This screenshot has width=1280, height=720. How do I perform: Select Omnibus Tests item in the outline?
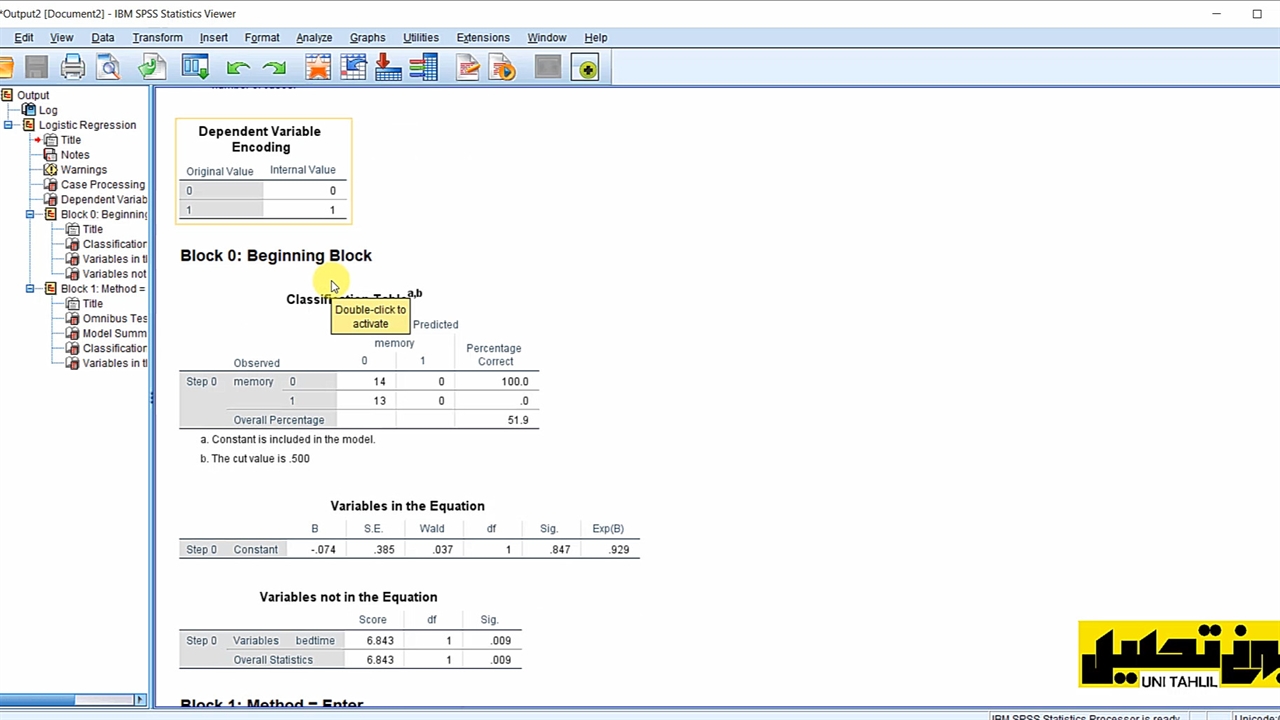point(114,319)
